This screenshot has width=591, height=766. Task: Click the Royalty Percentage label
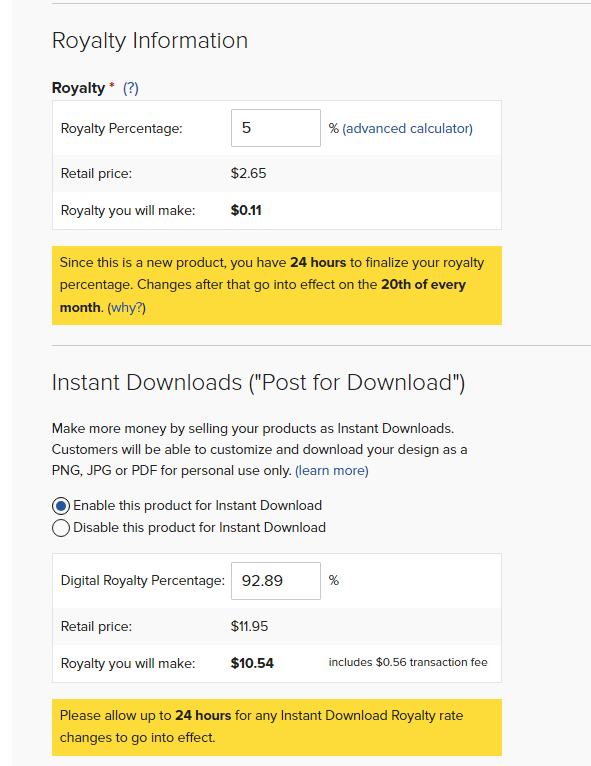click(121, 128)
